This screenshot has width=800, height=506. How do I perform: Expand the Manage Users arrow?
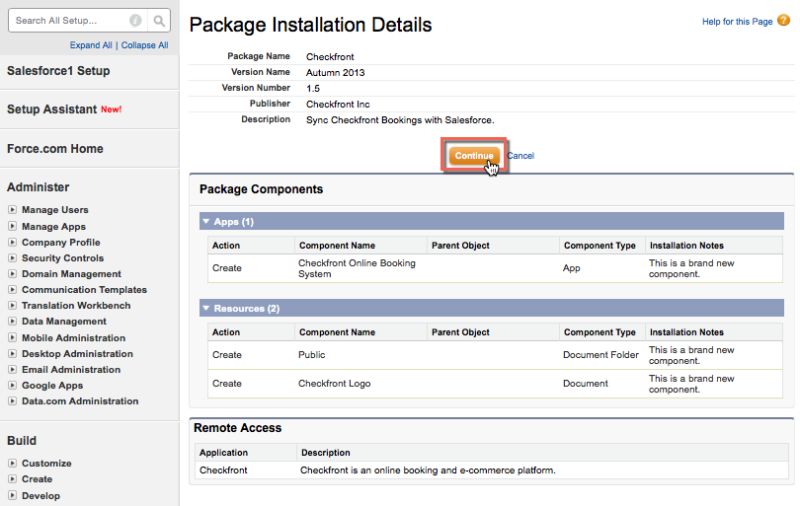(x=12, y=210)
